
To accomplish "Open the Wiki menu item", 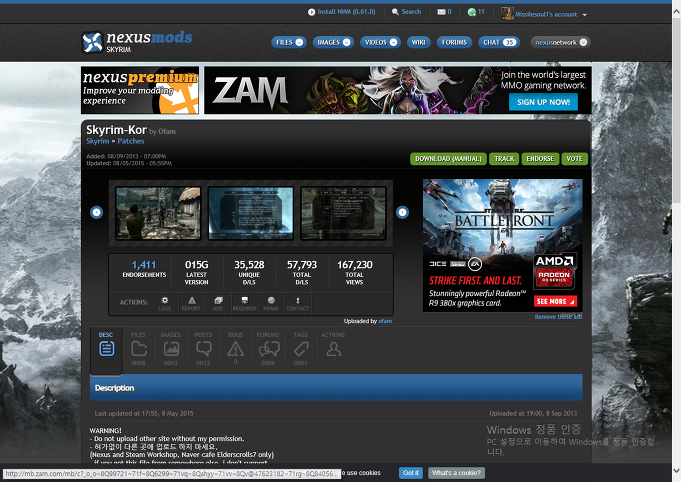I will [x=419, y=43].
